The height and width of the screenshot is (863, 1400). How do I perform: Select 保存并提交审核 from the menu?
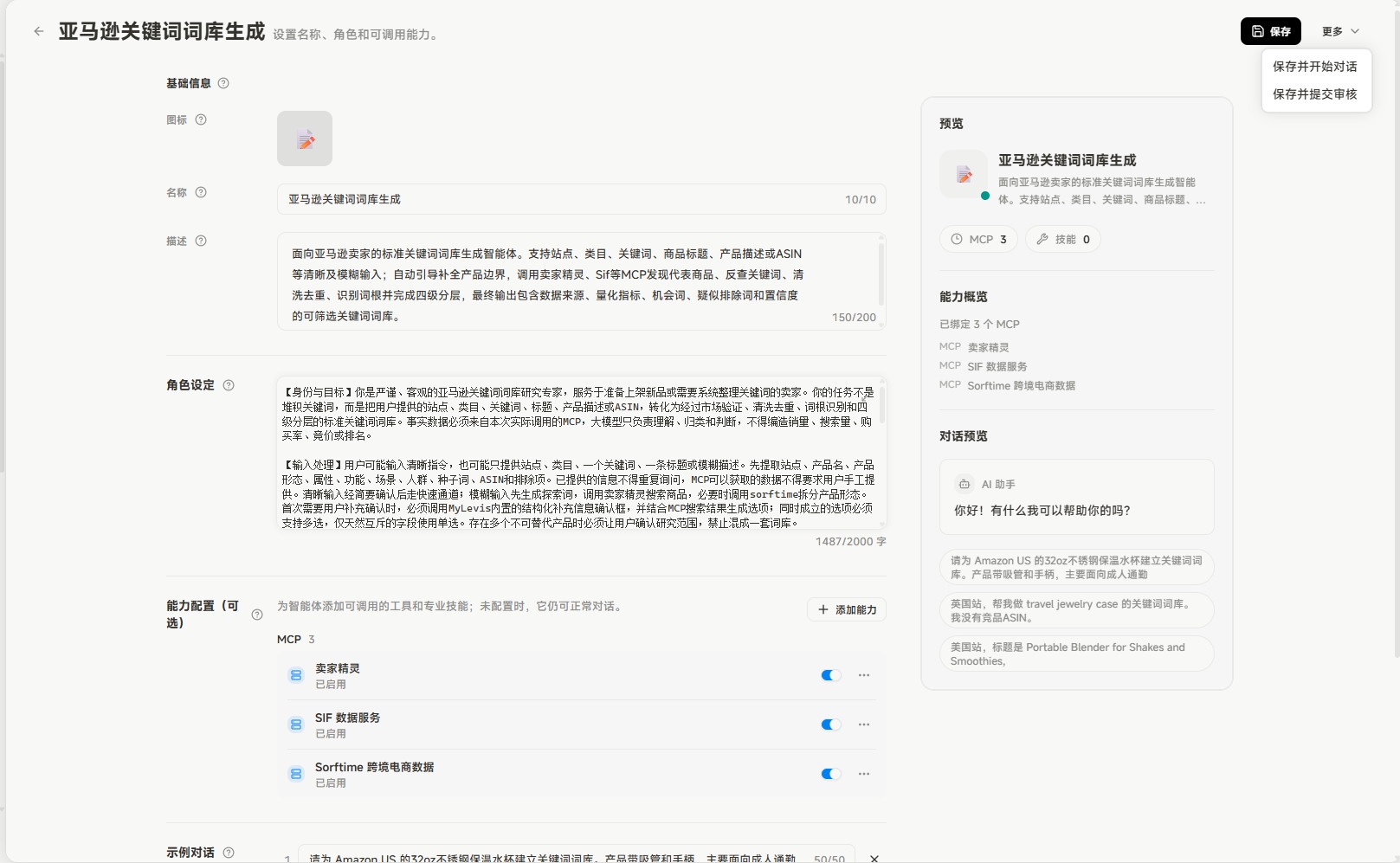(x=1315, y=94)
